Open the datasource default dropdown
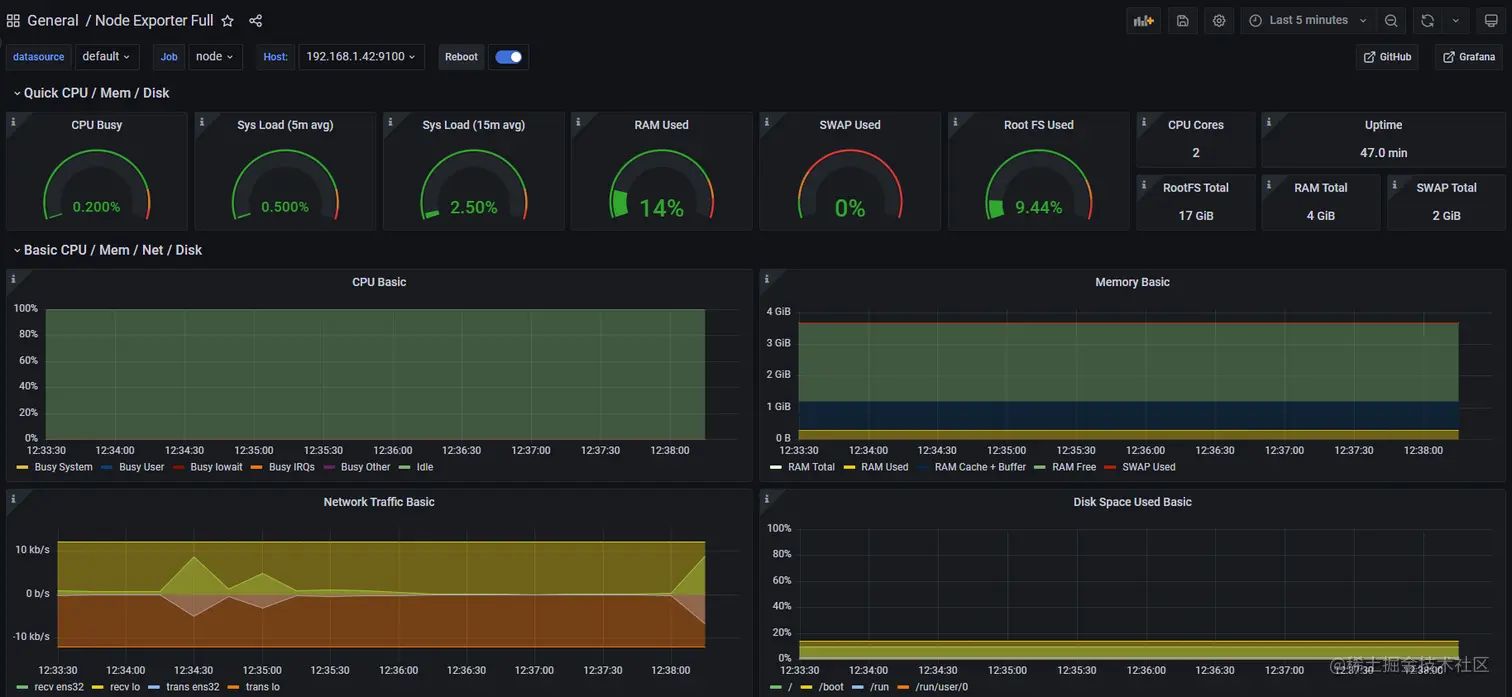1512x697 pixels. pyautogui.click(x=106, y=57)
